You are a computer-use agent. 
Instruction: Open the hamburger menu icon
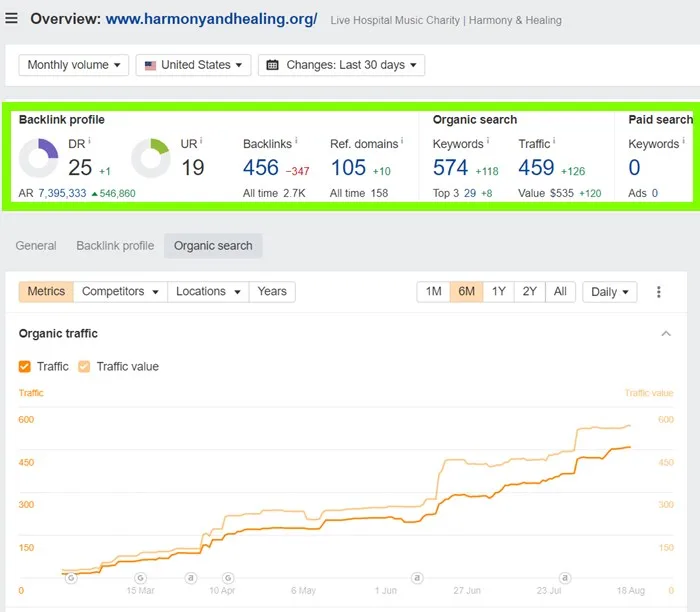pyautogui.click(x=12, y=19)
